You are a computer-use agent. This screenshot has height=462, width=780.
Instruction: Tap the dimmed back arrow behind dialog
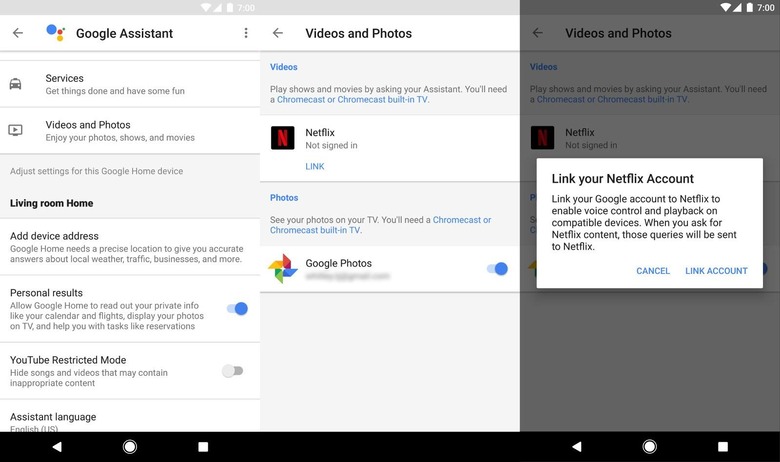click(537, 33)
